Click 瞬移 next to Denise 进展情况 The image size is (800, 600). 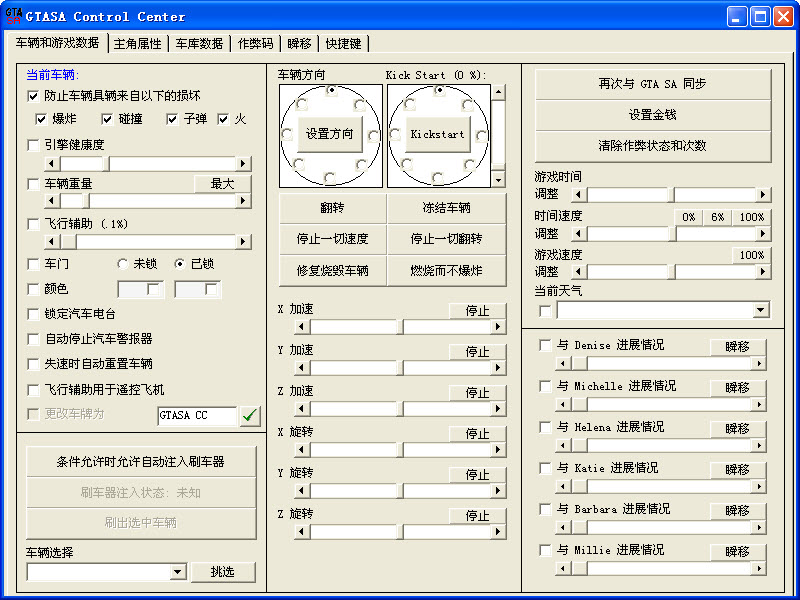[x=738, y=345]
